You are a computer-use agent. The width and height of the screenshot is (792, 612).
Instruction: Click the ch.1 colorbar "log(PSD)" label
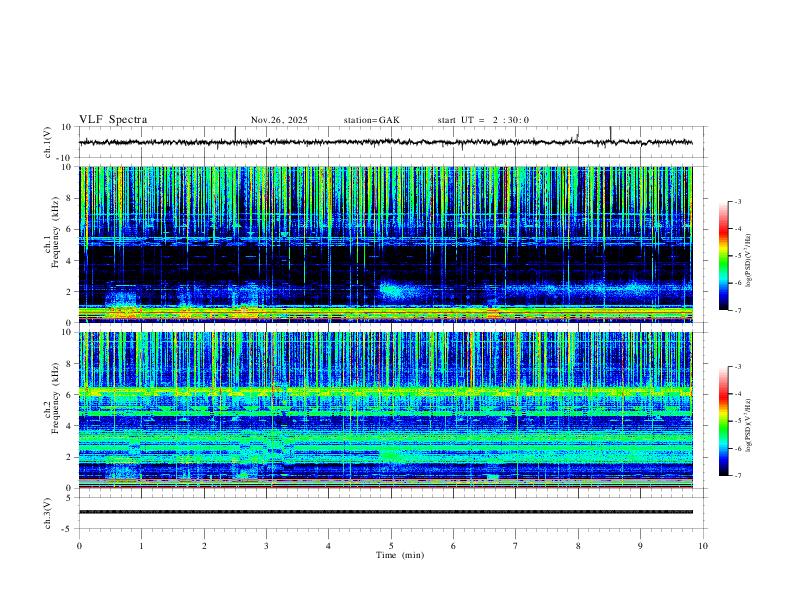point(748,261)
